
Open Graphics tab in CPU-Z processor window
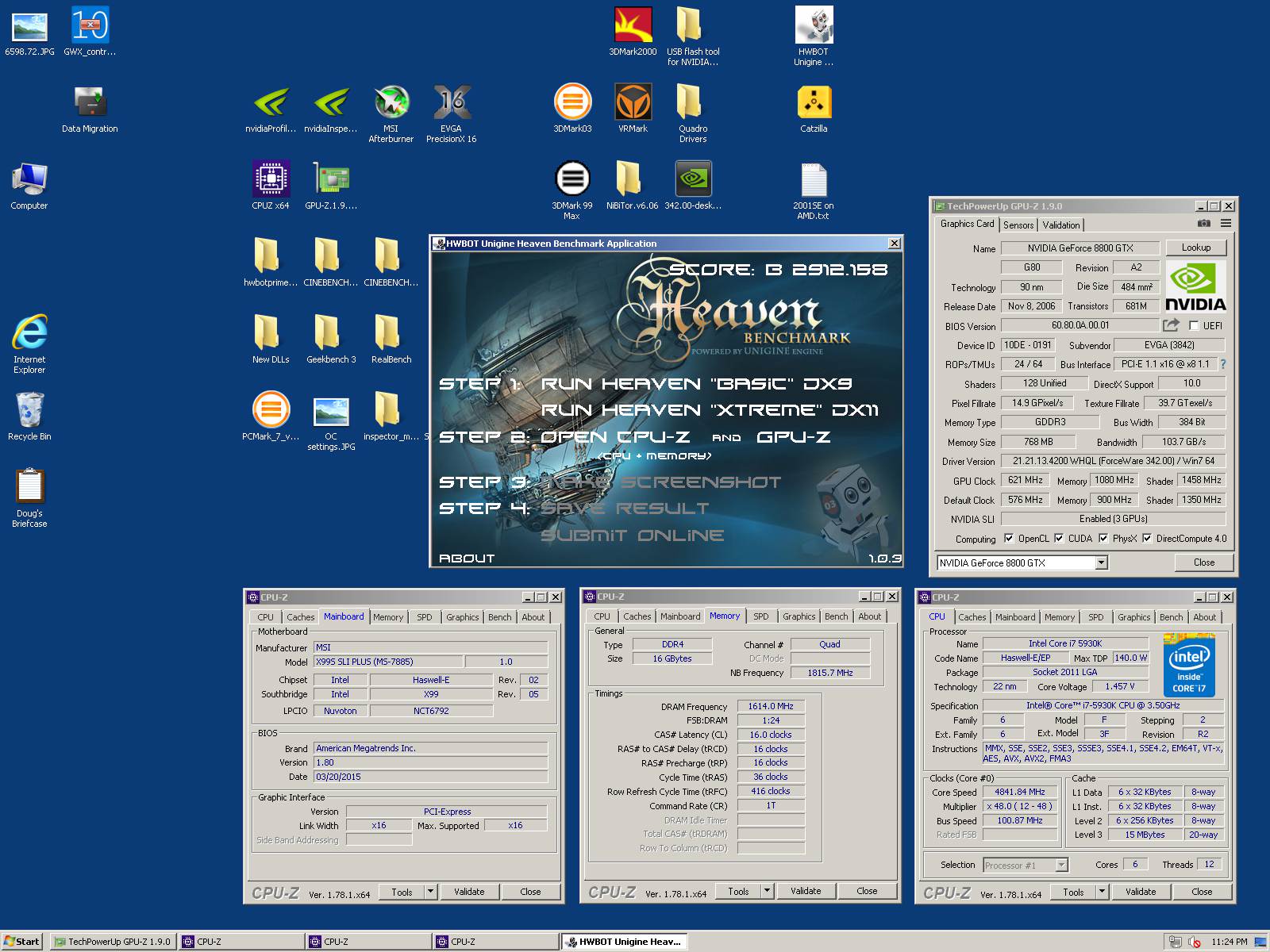point(1133,617)
